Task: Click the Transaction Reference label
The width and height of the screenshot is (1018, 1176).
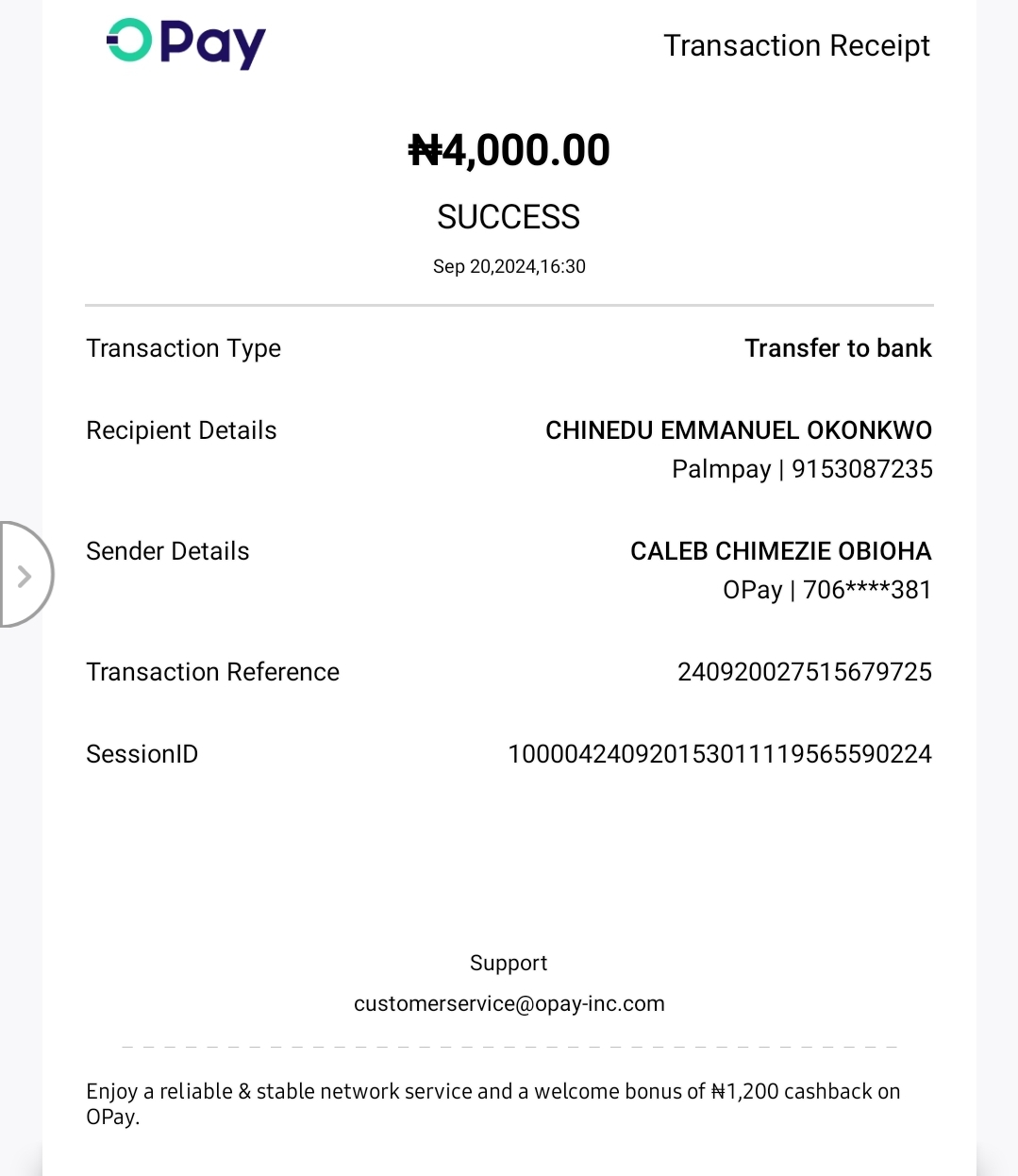Action: click(x=212, y=672)
